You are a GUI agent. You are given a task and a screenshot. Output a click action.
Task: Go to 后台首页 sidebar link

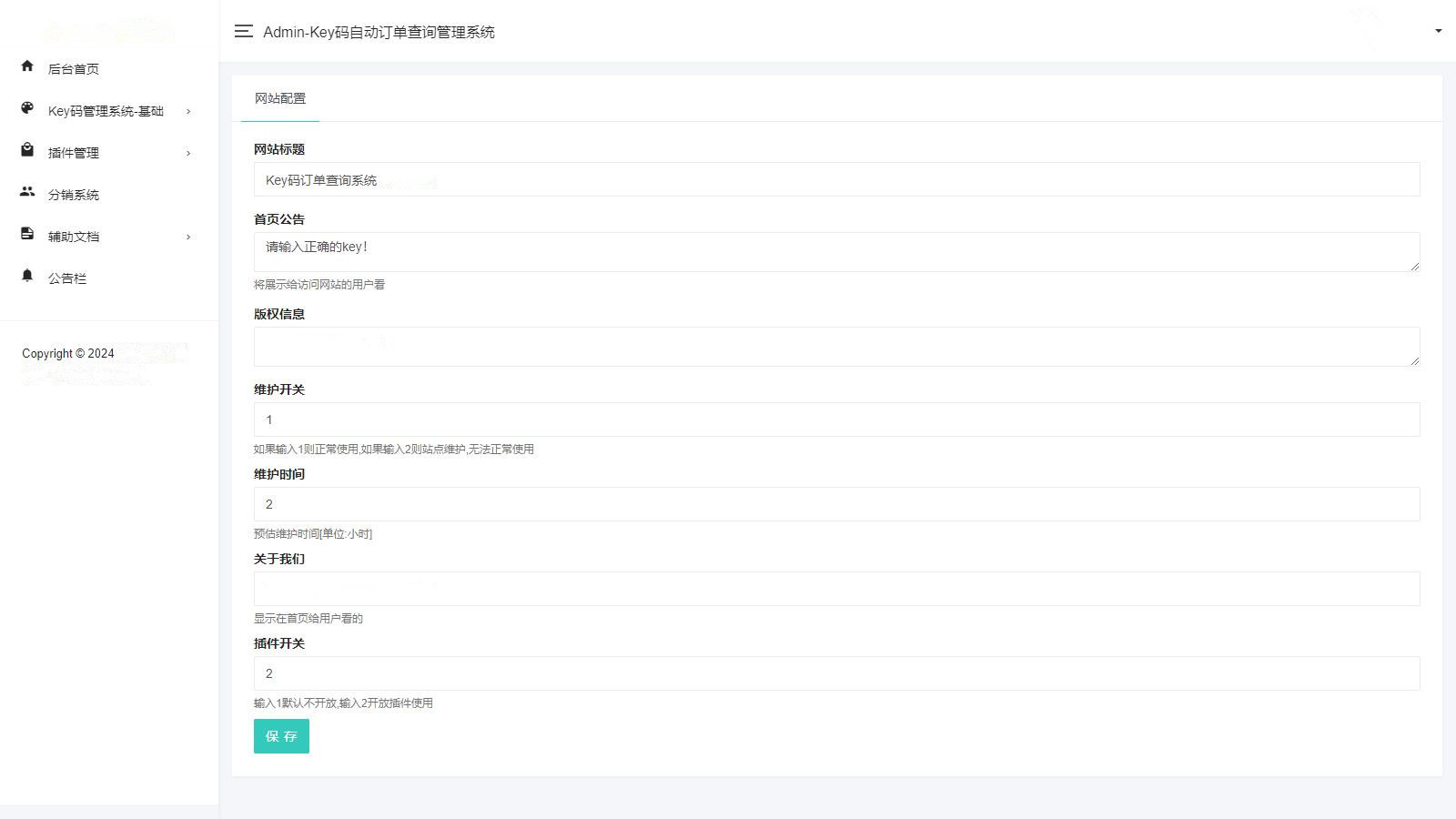click(x=74, y=69)
